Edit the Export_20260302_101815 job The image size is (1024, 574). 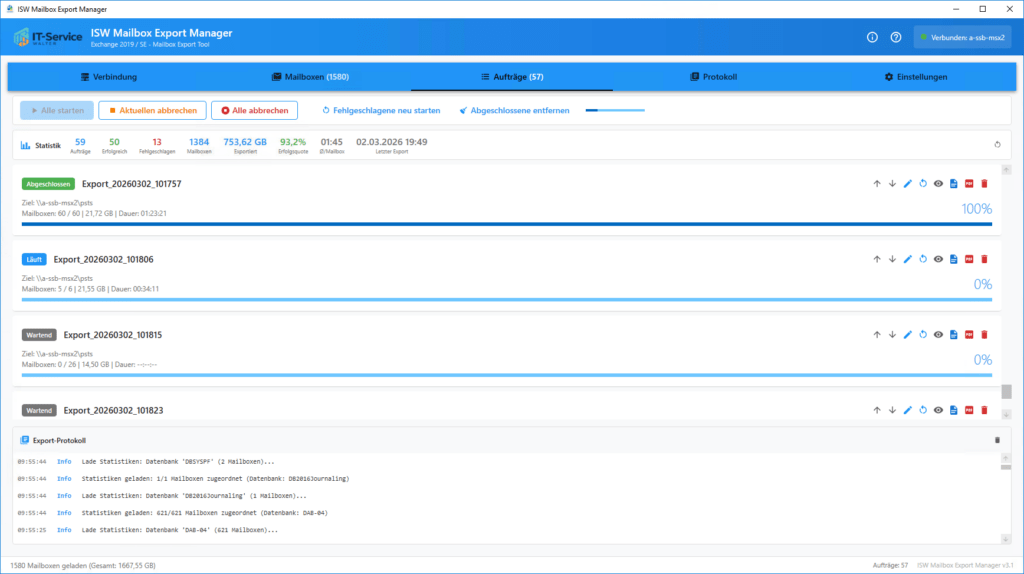pos(908,335)
